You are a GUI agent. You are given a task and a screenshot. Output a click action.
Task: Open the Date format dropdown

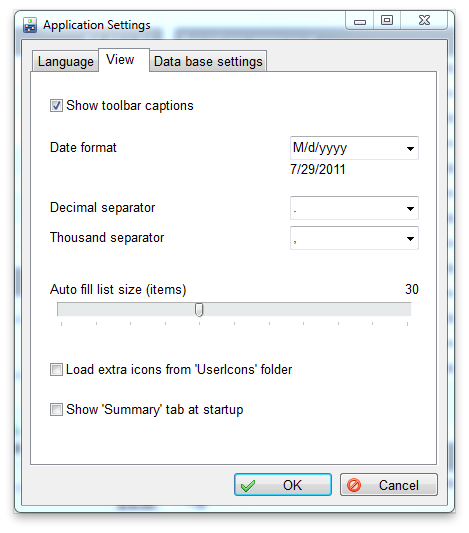click(354, 148)
